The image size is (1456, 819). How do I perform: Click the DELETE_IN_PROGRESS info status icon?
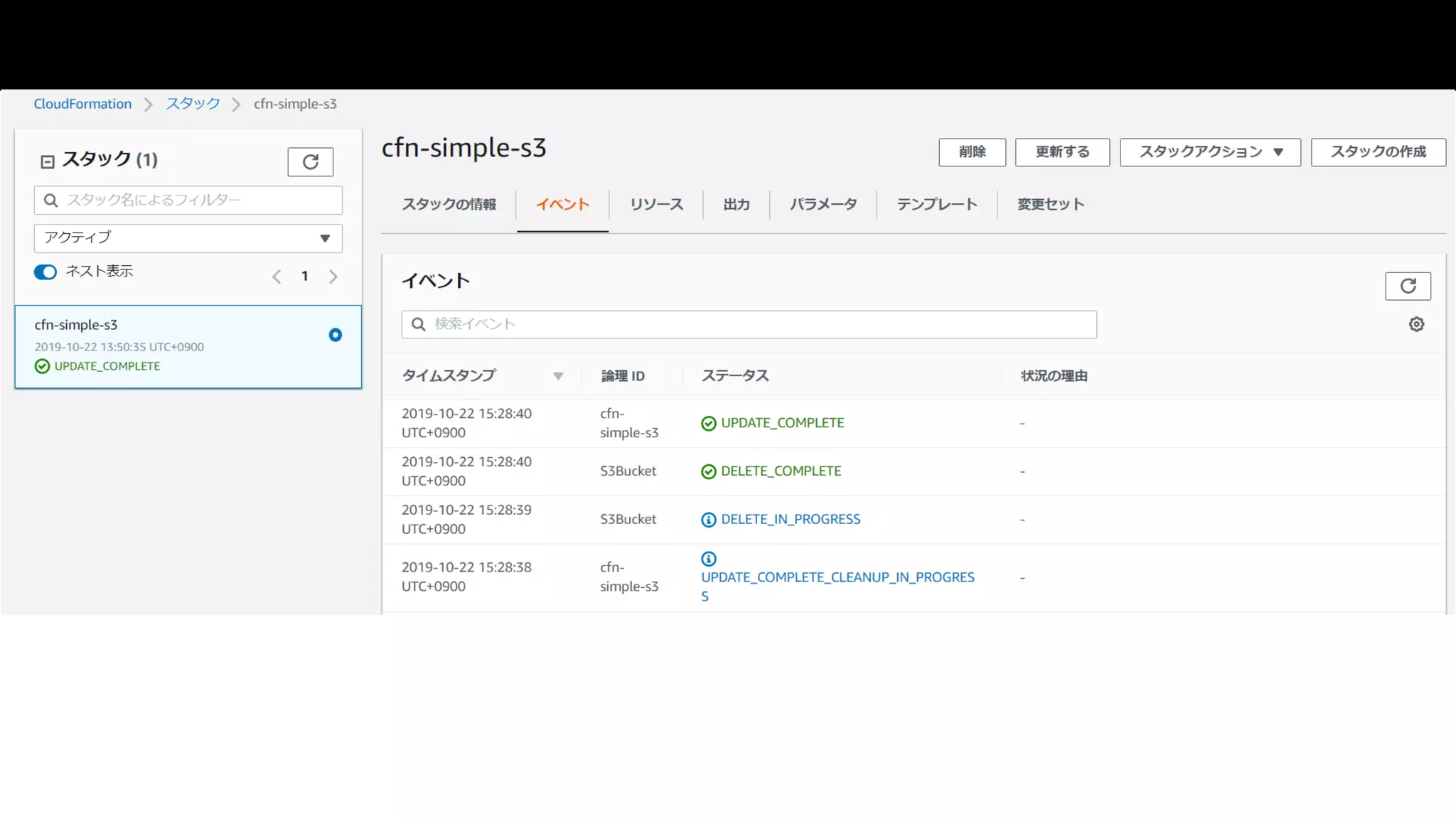(708, 520)
